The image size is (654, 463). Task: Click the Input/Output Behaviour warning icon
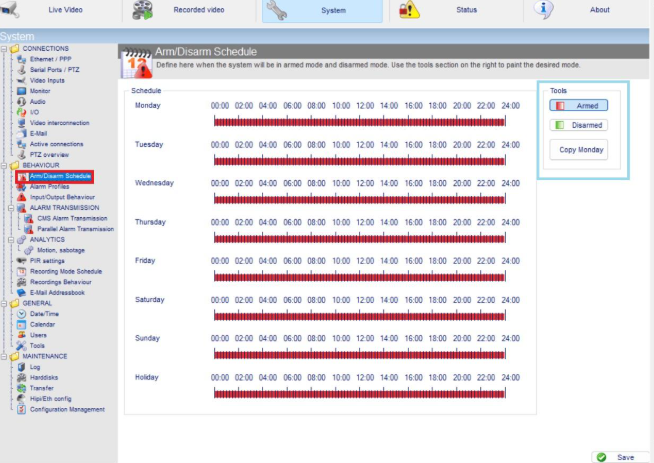21,197
